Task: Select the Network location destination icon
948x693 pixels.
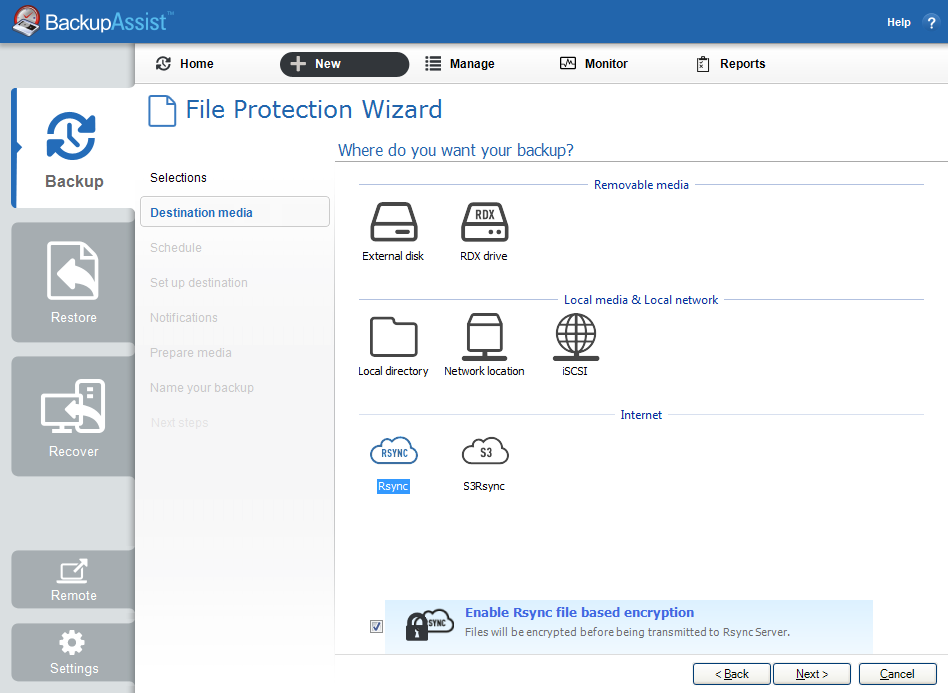Action: tap(484, 335)
